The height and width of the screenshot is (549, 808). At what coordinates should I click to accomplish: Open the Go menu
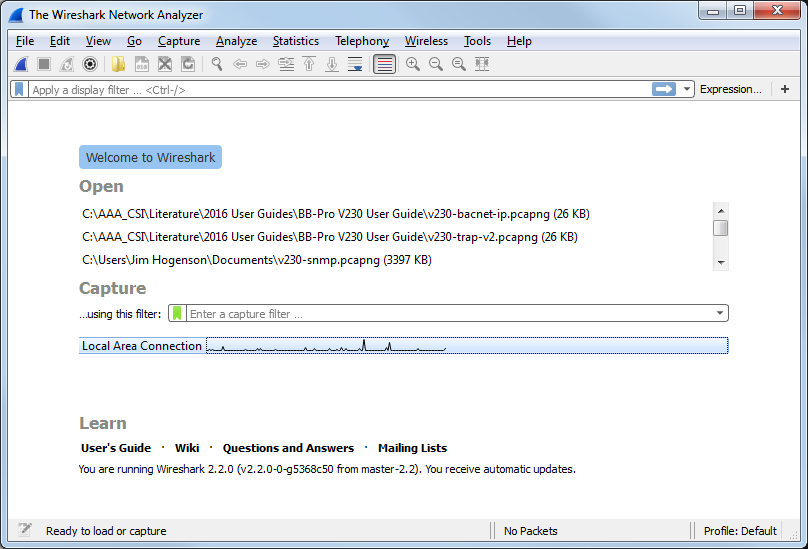[134, 41]
